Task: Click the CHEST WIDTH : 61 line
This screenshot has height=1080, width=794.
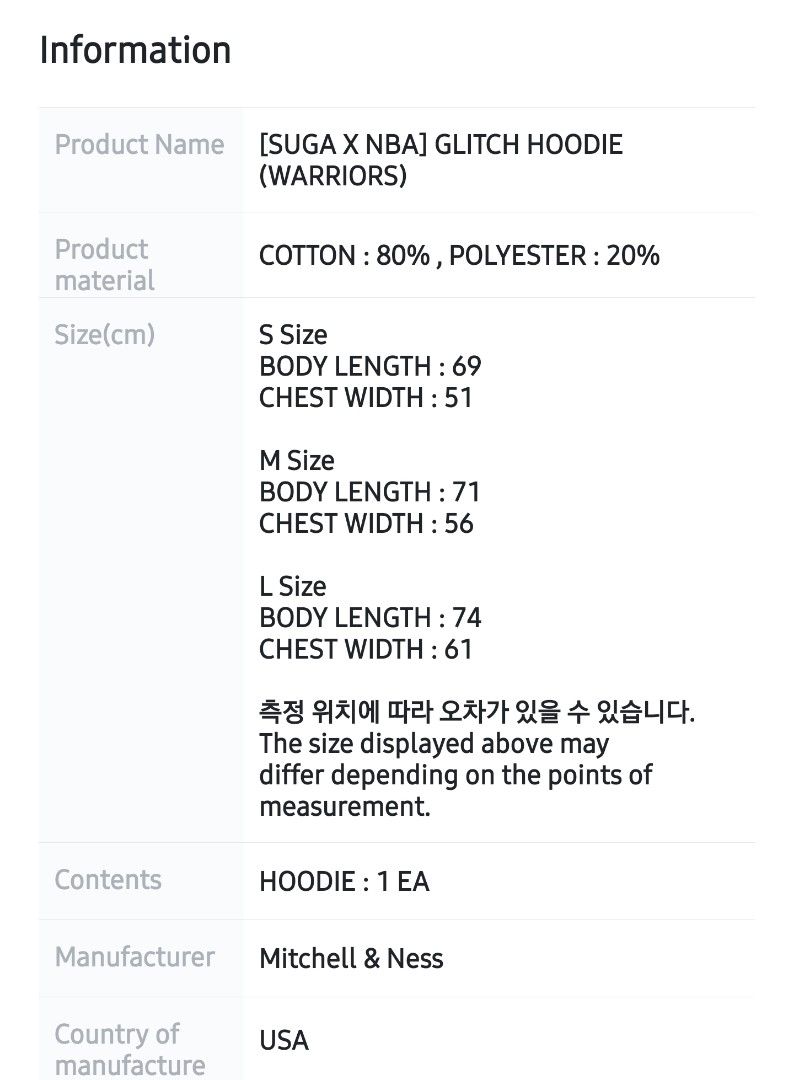Action: [366, 650]
